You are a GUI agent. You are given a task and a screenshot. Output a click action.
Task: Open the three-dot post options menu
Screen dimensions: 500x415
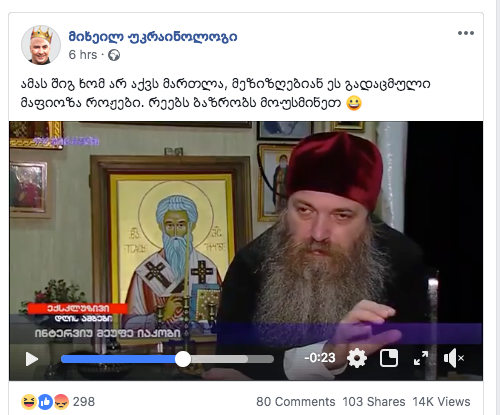click(466, 33)
